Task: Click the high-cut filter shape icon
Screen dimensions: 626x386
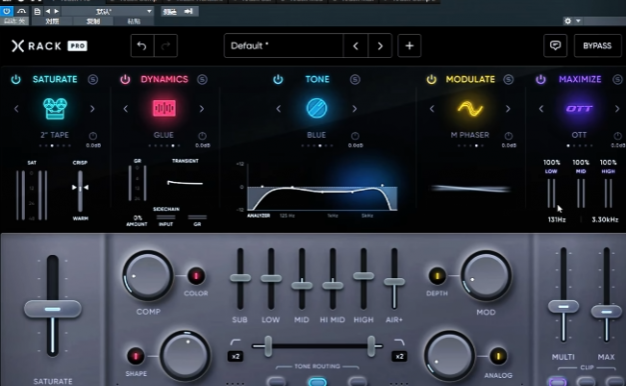Action: tap(399, 342)
